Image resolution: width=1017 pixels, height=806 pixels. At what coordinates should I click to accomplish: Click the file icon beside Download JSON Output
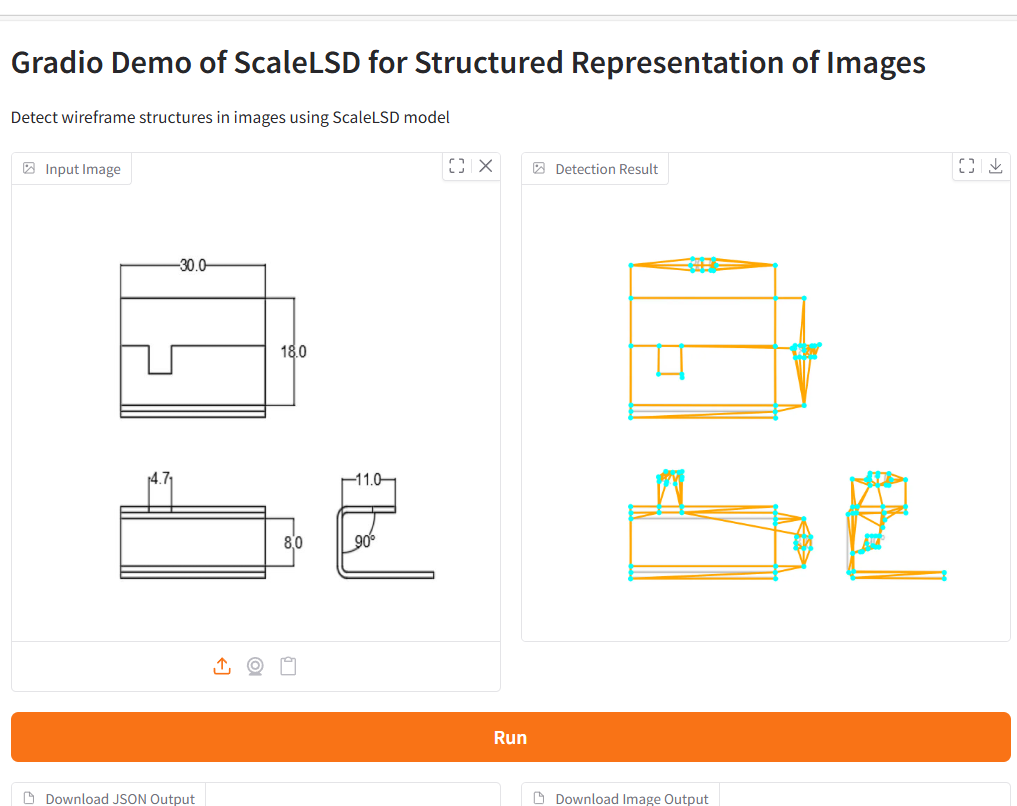point(29,798)
